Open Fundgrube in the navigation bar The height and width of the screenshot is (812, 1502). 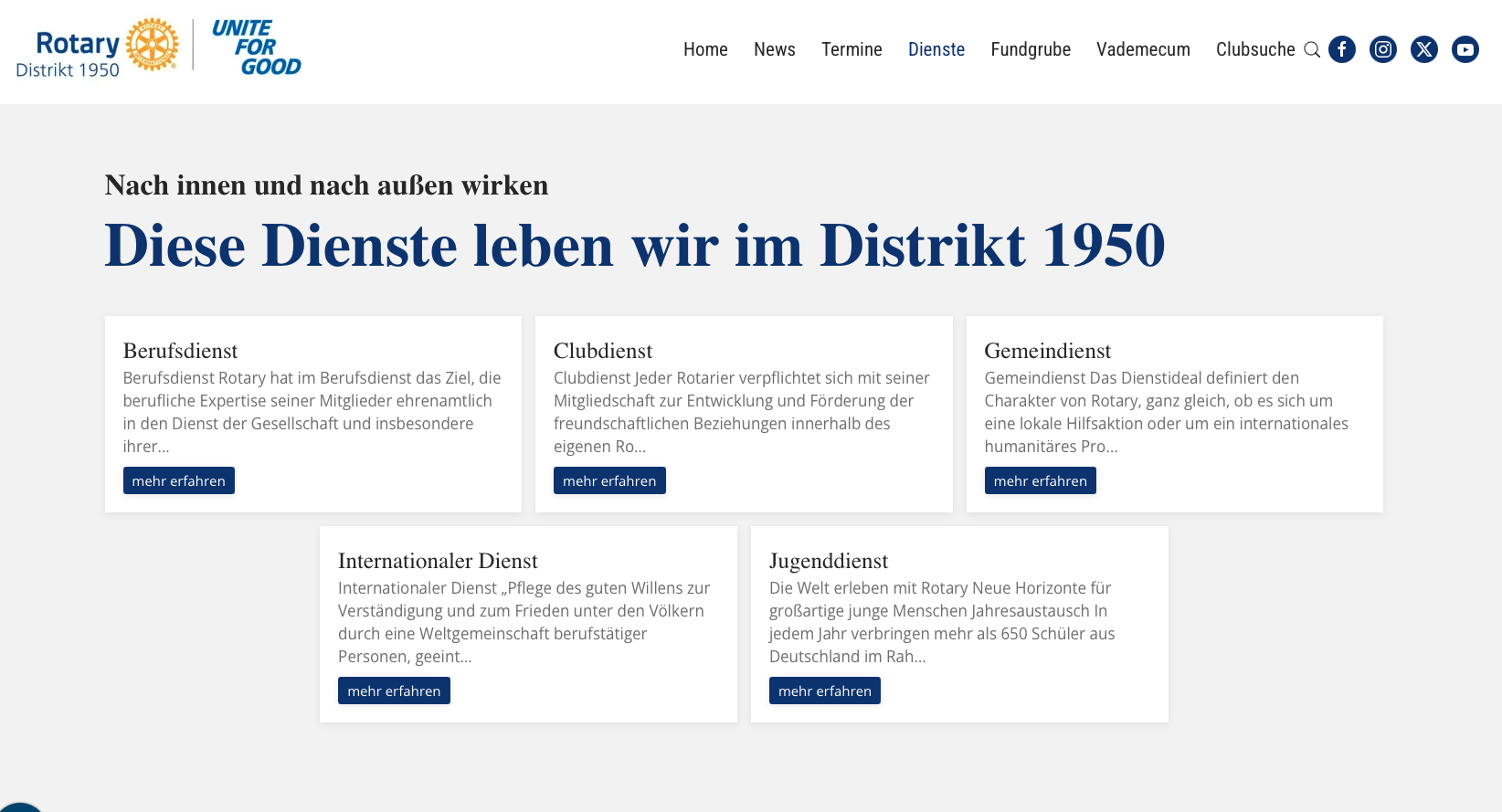(x=1031, y=49)
